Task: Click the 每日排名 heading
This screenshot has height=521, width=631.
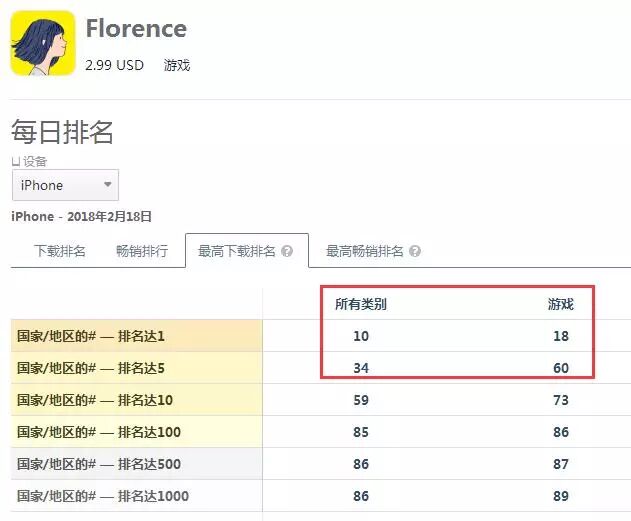Action: tap(62, 132)
